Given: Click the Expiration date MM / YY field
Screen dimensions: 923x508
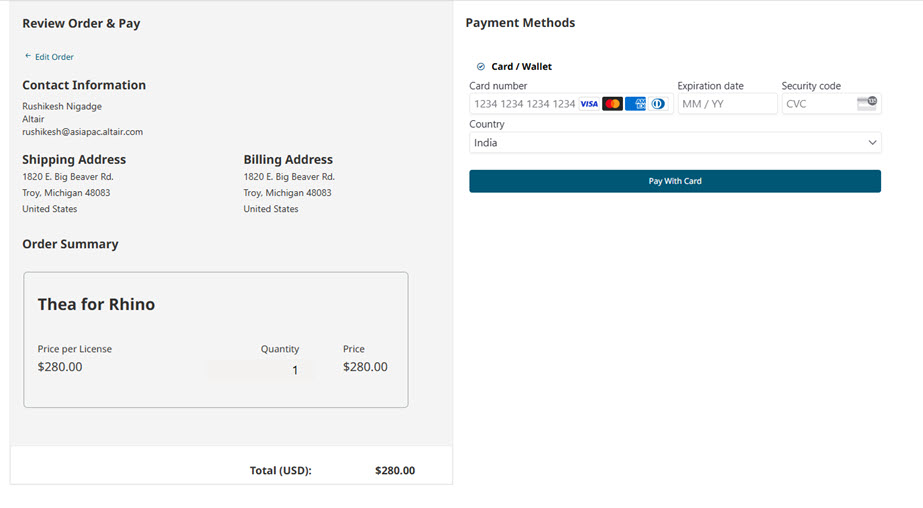Looking at the screenshot, I should [728, 104].
